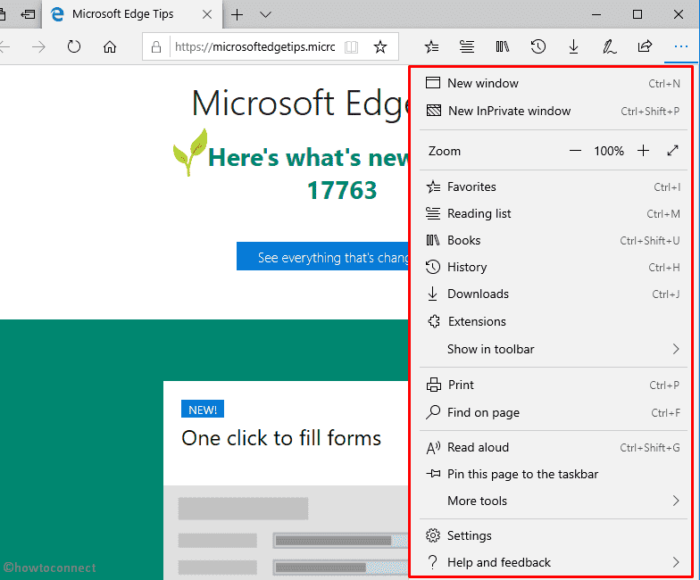Expand Show in toolbar submenu

553,349
